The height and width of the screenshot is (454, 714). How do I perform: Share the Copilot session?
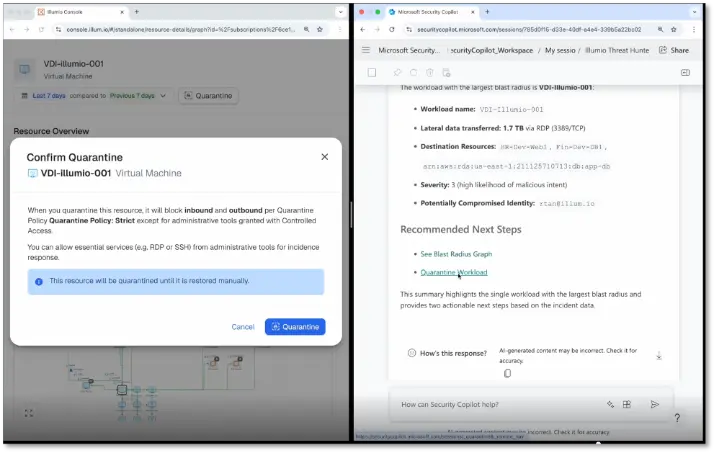[x=674, y=50]
